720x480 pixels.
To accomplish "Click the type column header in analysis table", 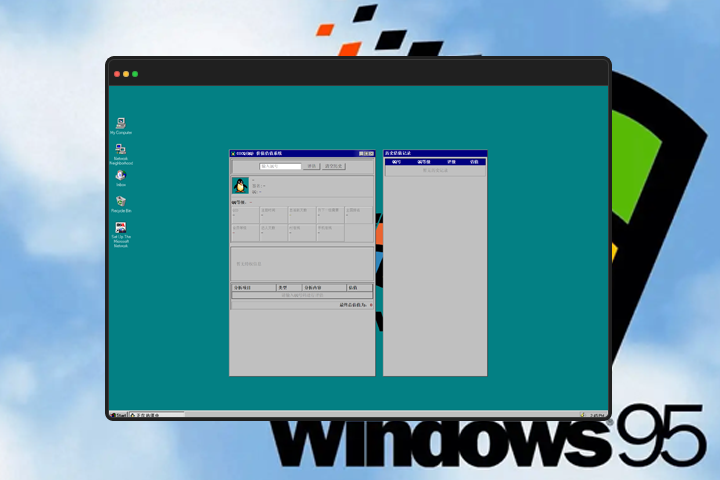I will coord(283,287).
